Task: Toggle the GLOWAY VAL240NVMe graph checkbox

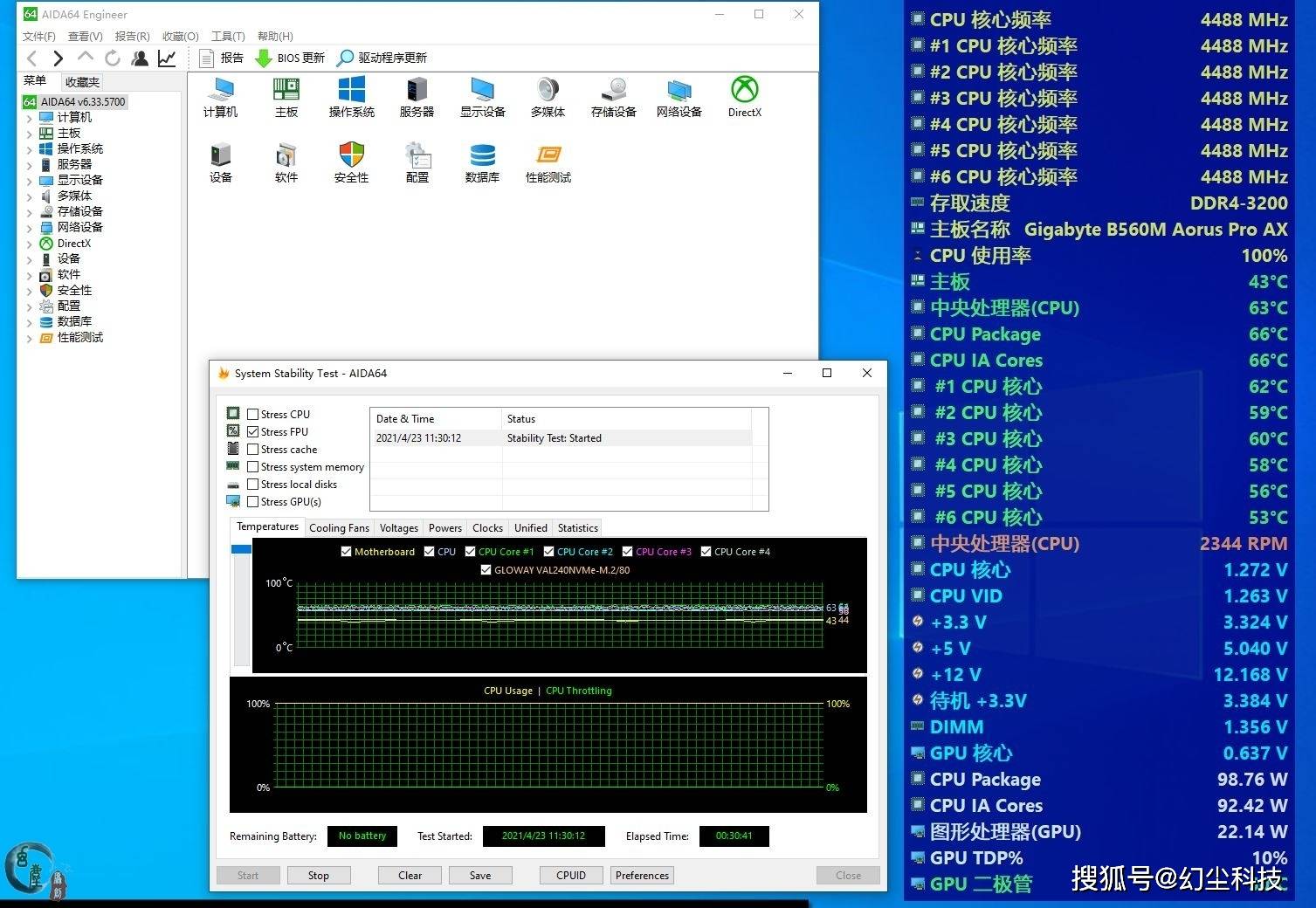Action: pyautogui.click(x=486, y=570)
